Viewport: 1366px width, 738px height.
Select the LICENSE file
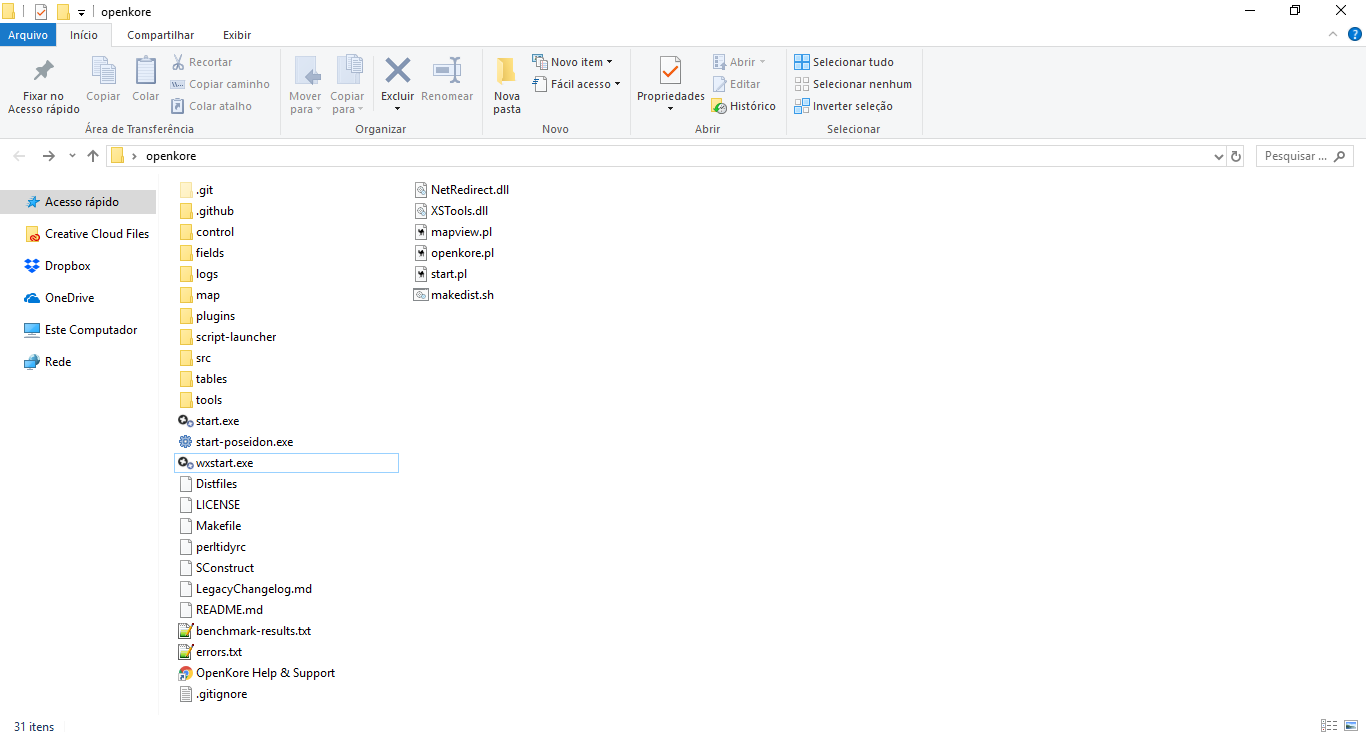pyautogui.click(x=210, y=505)
